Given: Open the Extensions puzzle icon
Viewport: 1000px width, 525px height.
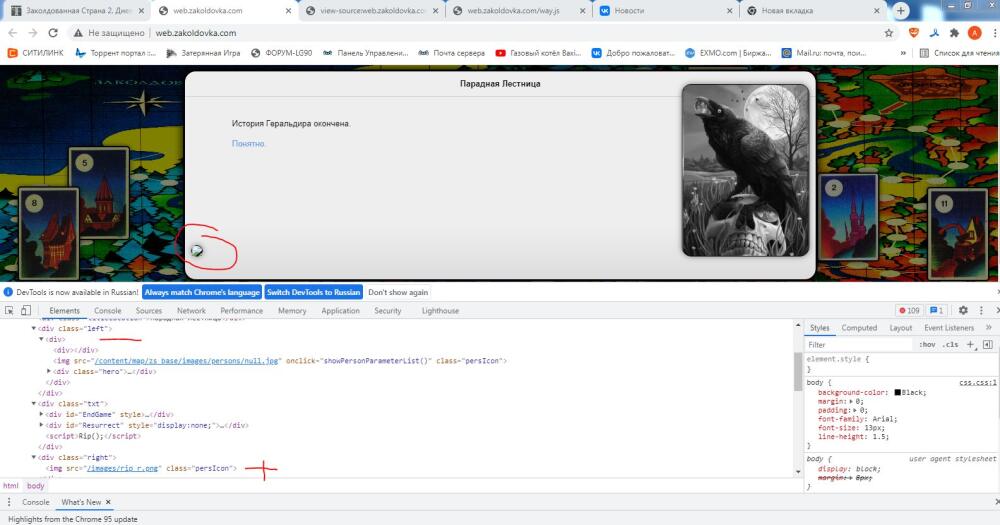Looking at the screenshot, I should 954,33.
